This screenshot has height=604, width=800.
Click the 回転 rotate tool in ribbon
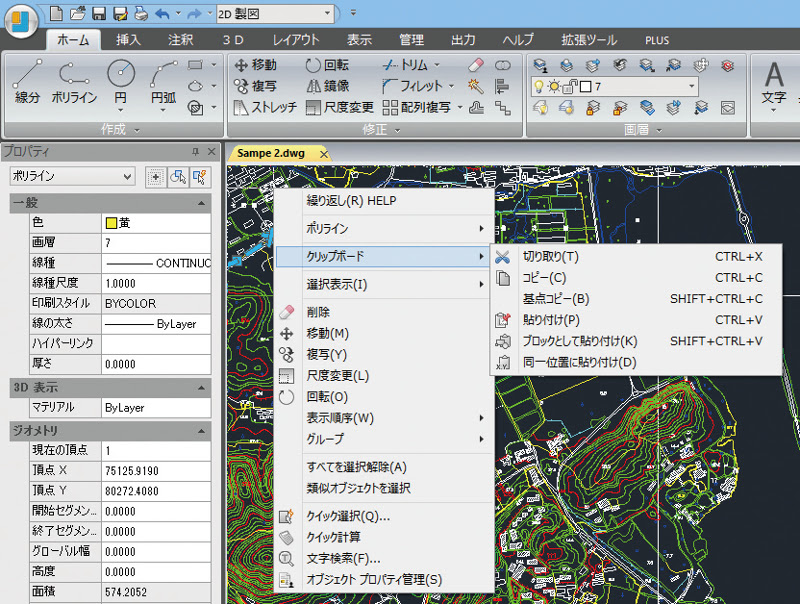[x=328, y=65]
